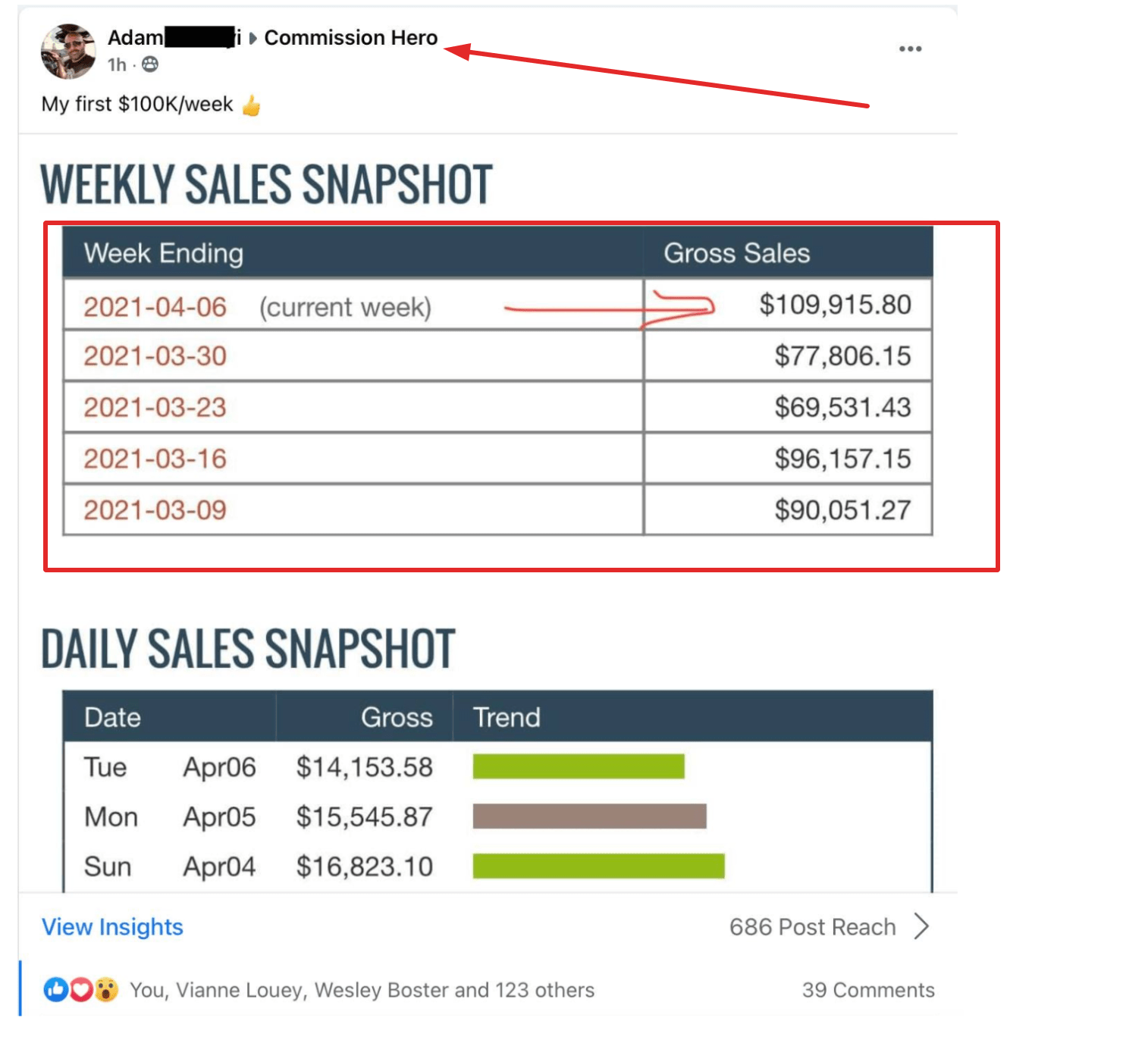Open the 39 Comments list
Viewport: 1148px width, 1040px height.
pos(868,990)
